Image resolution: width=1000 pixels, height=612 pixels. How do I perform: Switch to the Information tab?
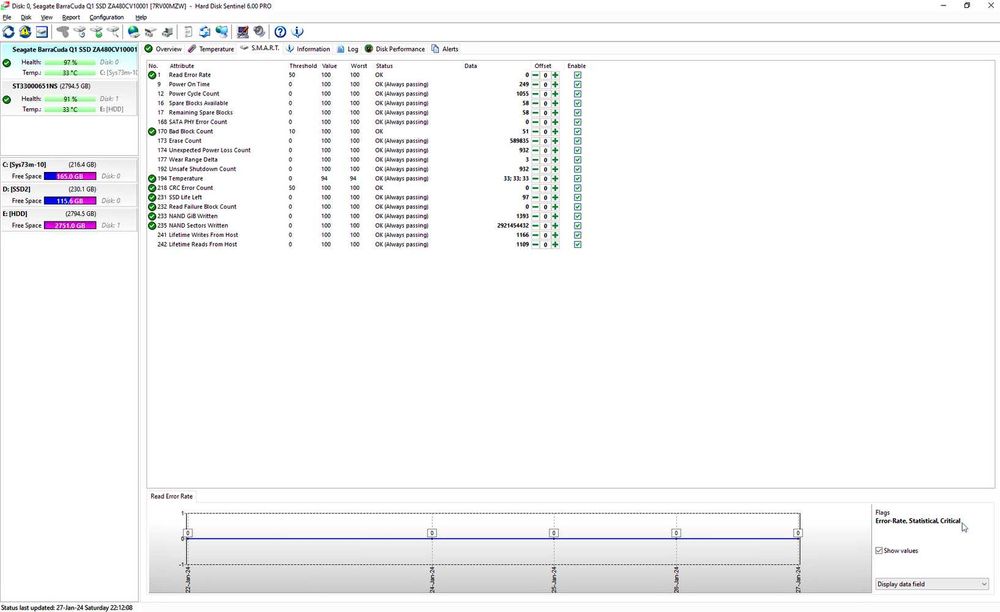click(x=307, y=49)
